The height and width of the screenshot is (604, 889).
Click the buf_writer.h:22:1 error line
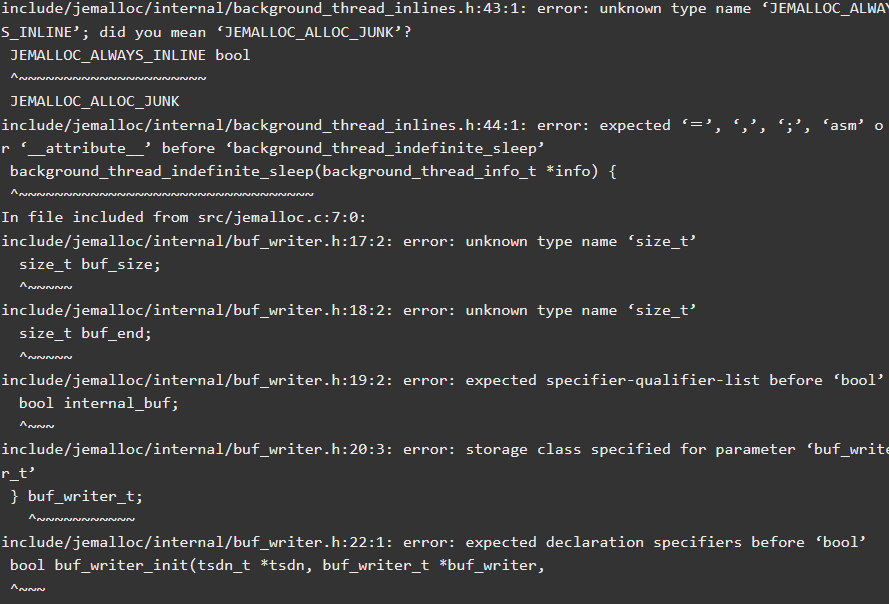[x=434, y=542]
